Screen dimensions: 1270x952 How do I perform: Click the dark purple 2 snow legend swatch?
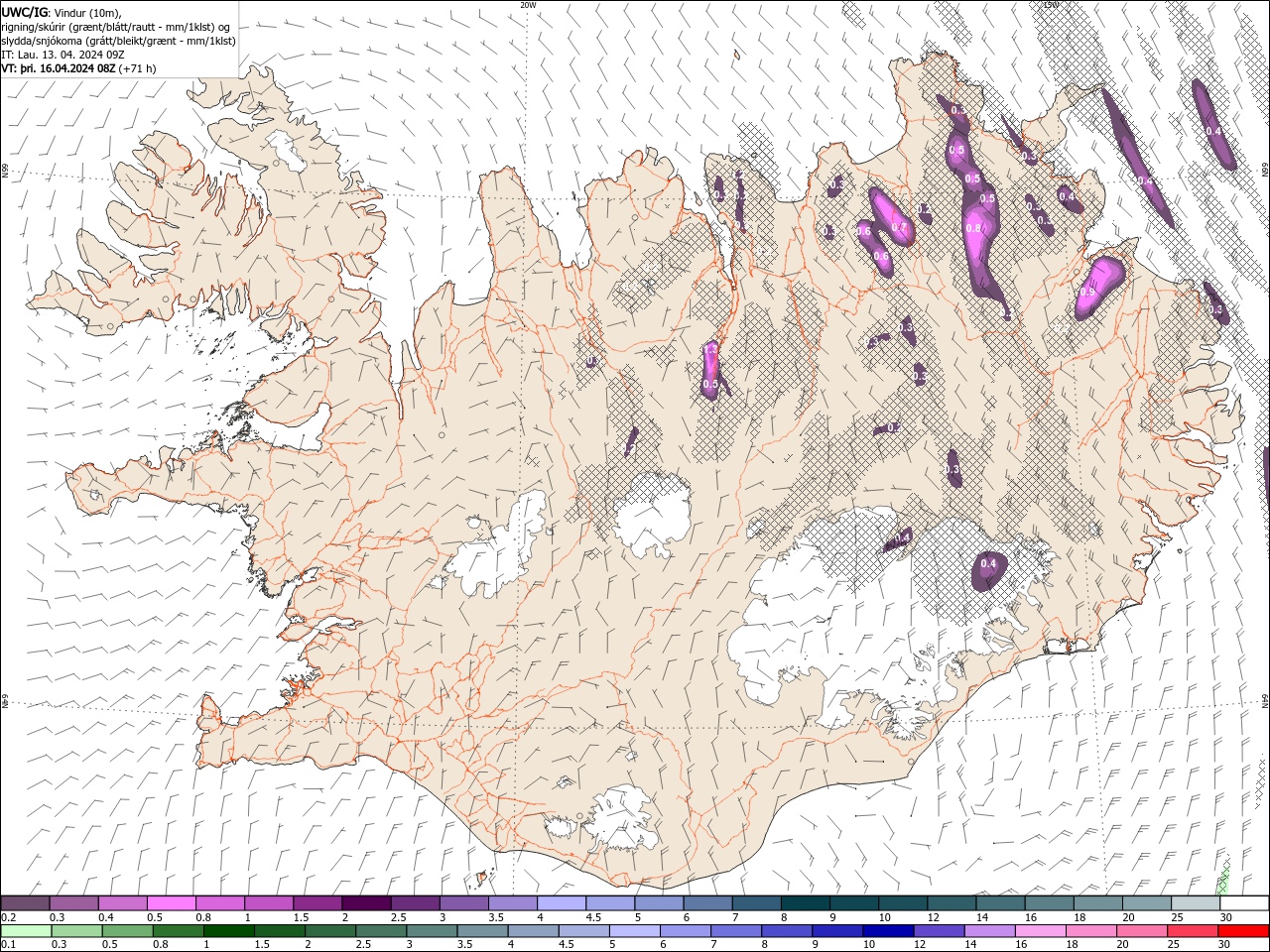[366, 903]
